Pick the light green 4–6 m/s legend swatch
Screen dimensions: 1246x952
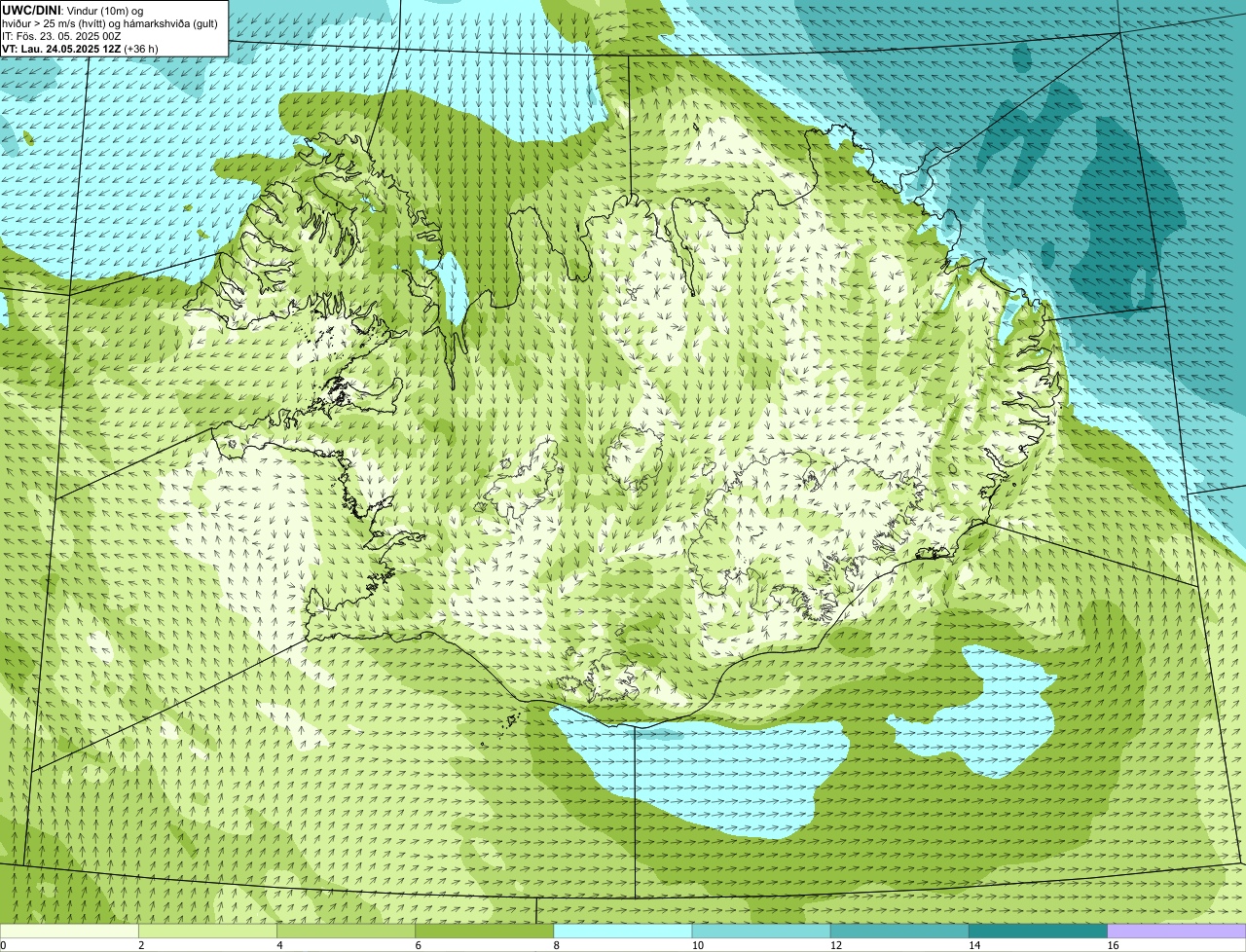click(346, 932)
